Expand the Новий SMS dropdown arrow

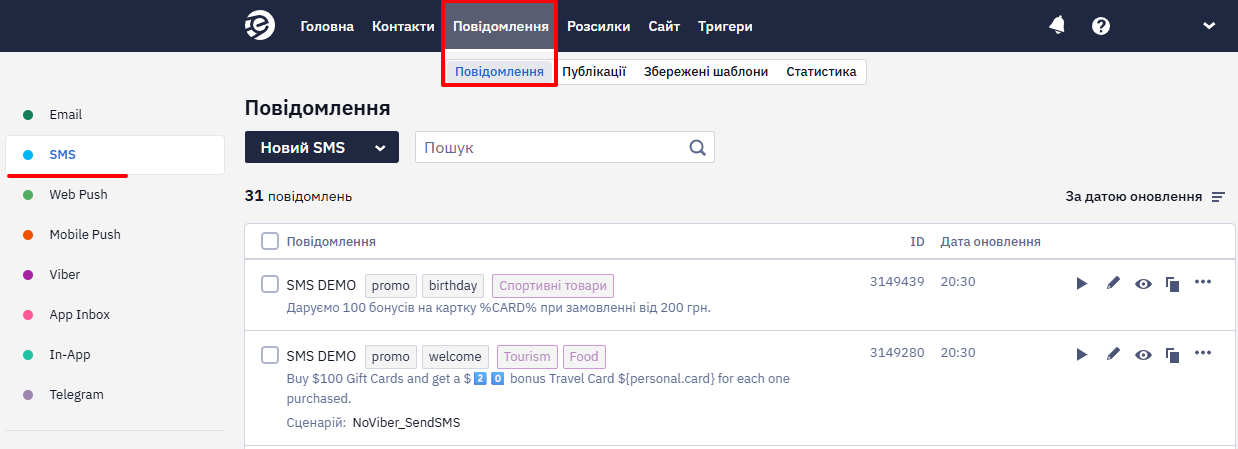click(380, 148)
